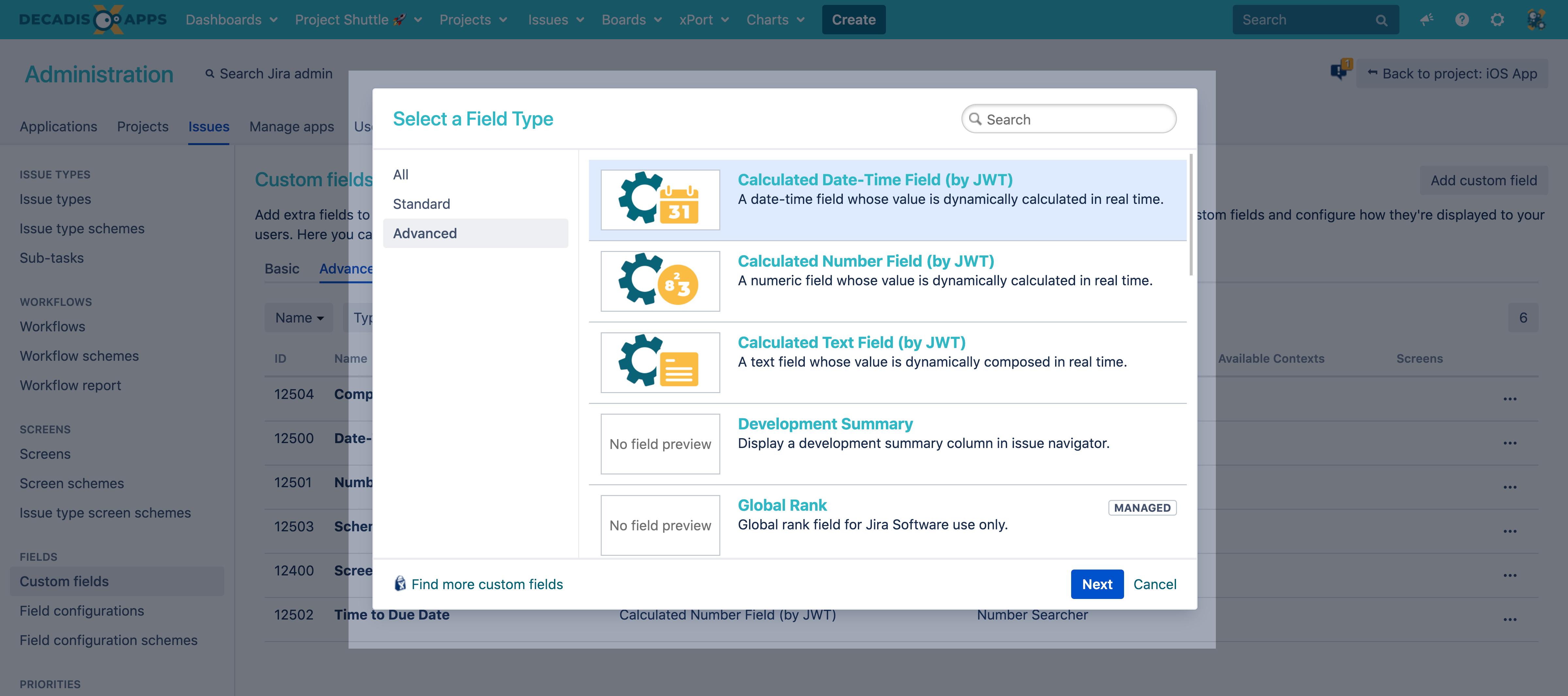Select Calculated Date-Time Field (by JWT) title

point(875,180)
